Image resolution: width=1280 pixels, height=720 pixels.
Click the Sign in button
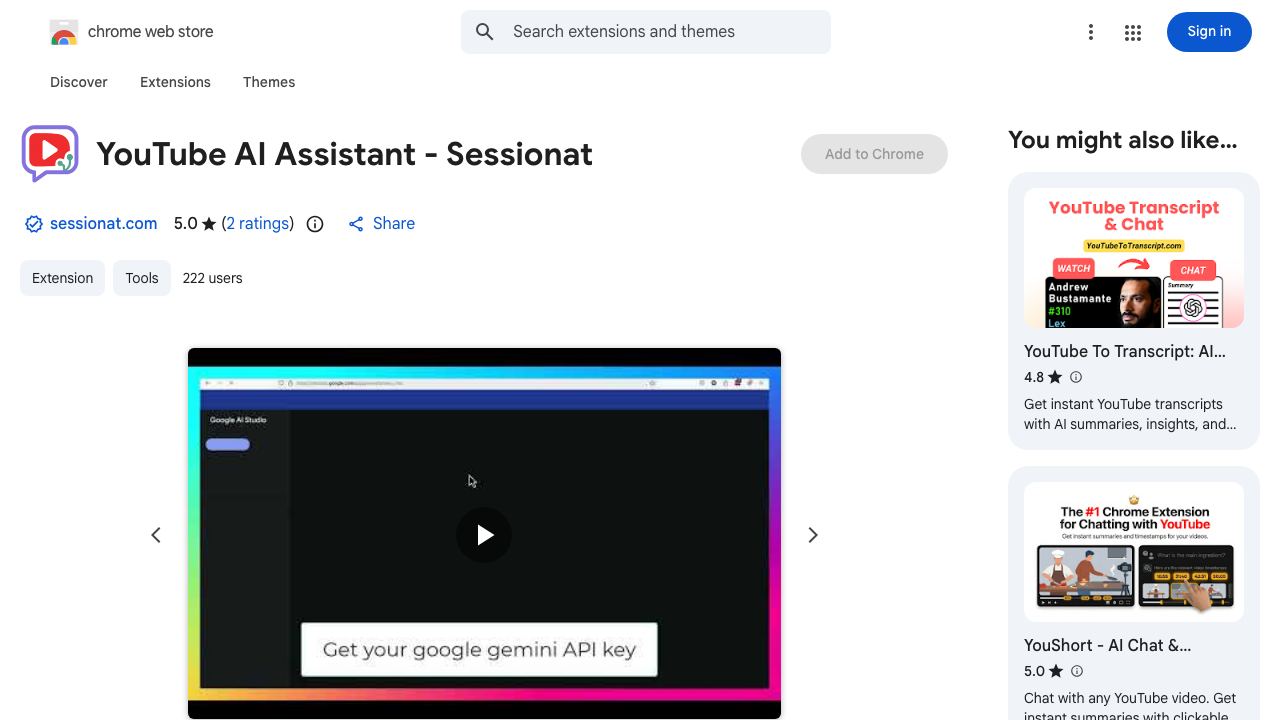(x=1209, y=32)
